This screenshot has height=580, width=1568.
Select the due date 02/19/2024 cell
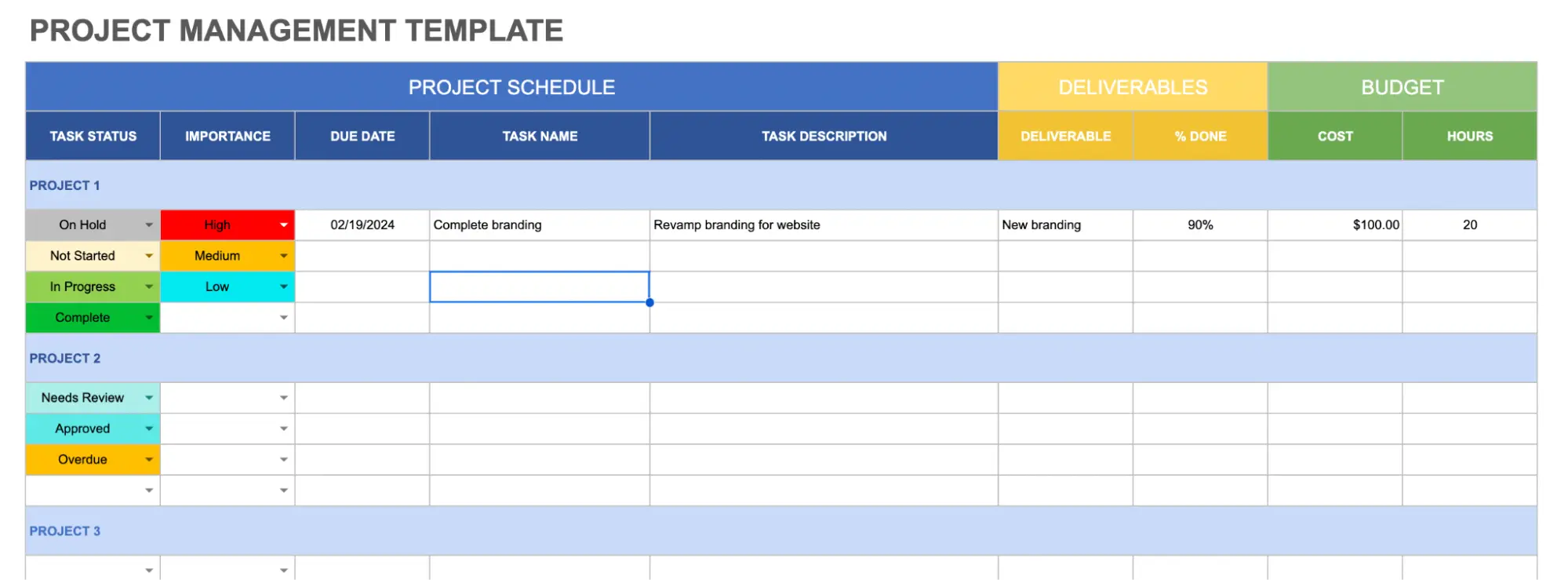click(362, 224)
